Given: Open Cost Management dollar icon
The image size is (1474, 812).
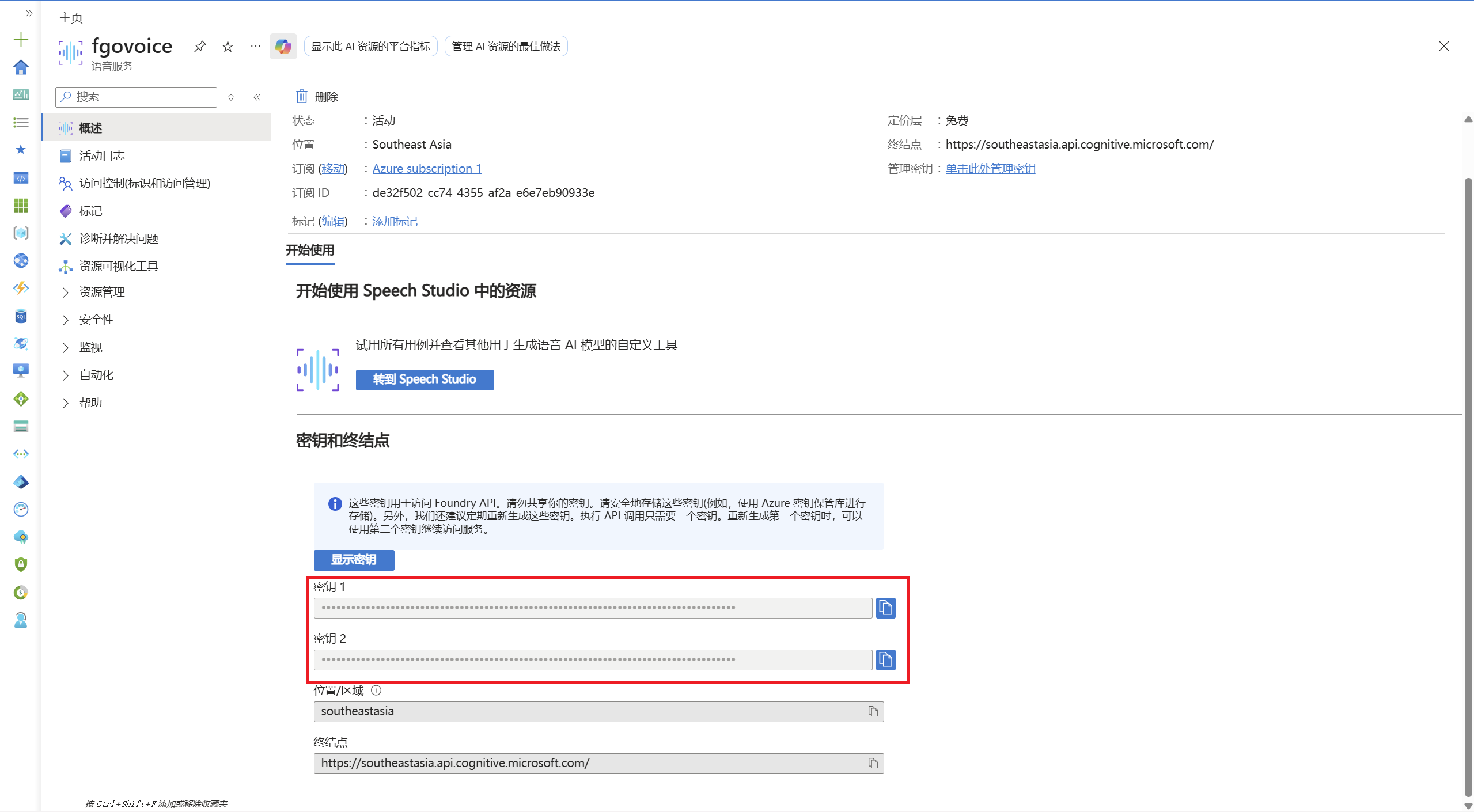Looking at the screenshot, I should (x=21, y=592).
